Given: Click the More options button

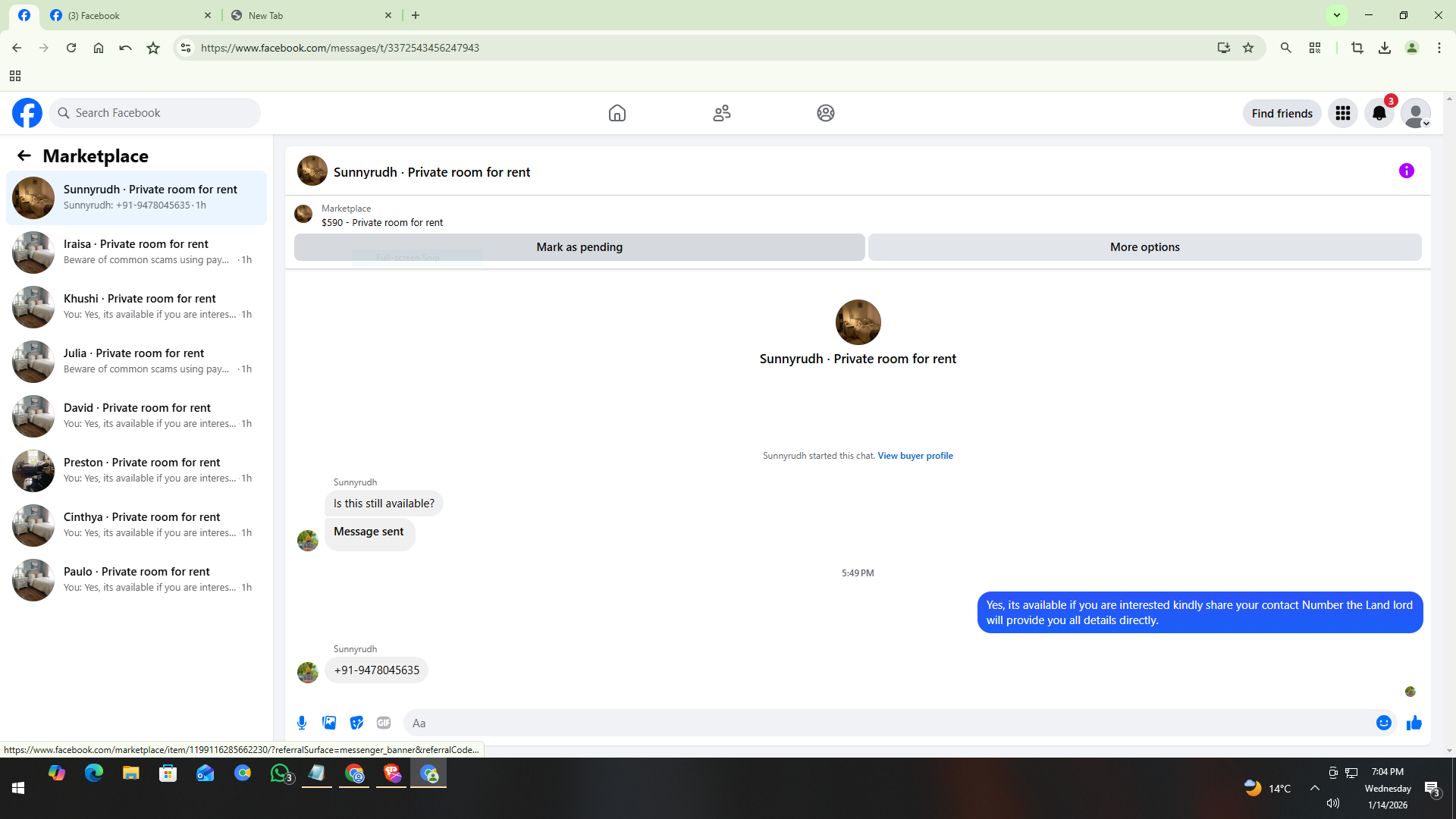Looking at the screenshot, I should [x=1144, y=247].
